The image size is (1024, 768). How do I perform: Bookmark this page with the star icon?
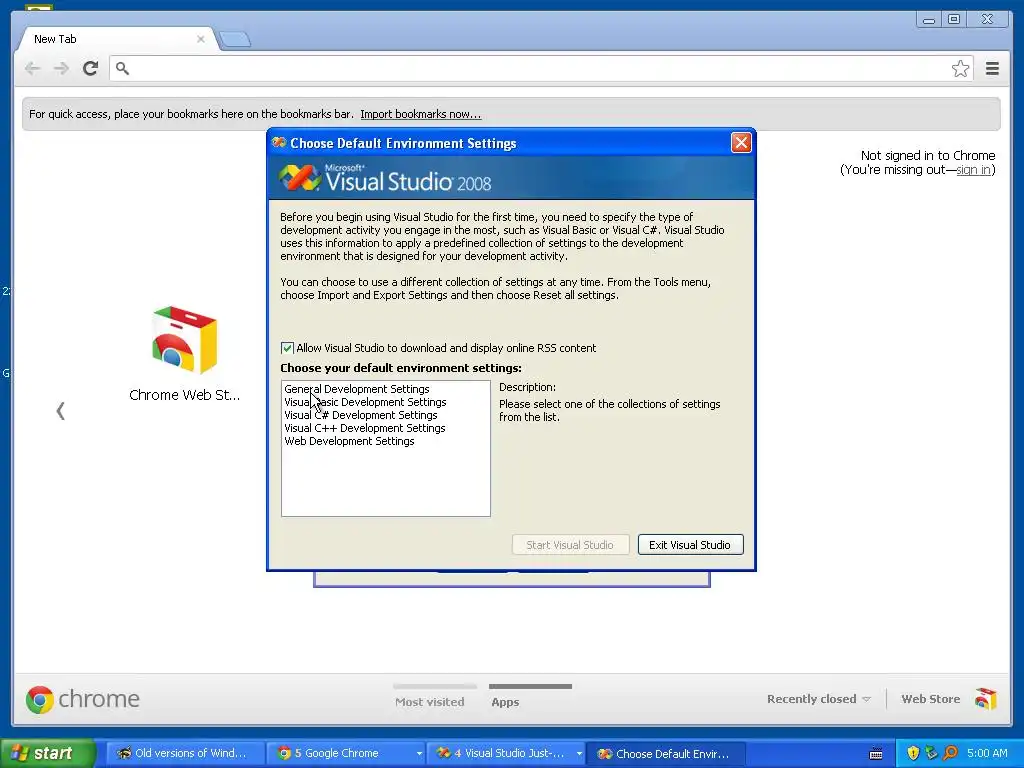960,69
